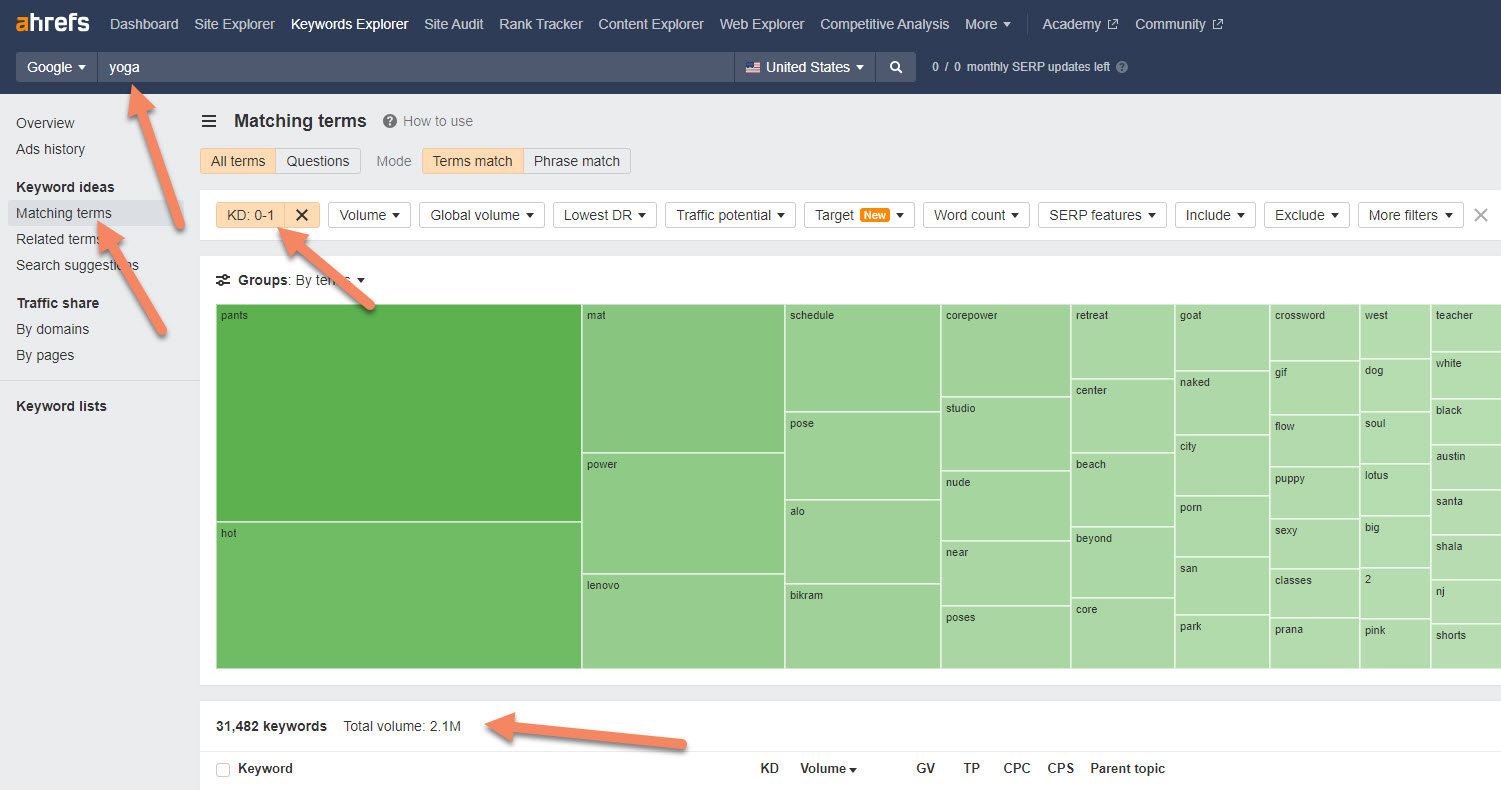Click the Ahrefs logo
This screenshot has width=1501, height=790.
pos(53,23)
